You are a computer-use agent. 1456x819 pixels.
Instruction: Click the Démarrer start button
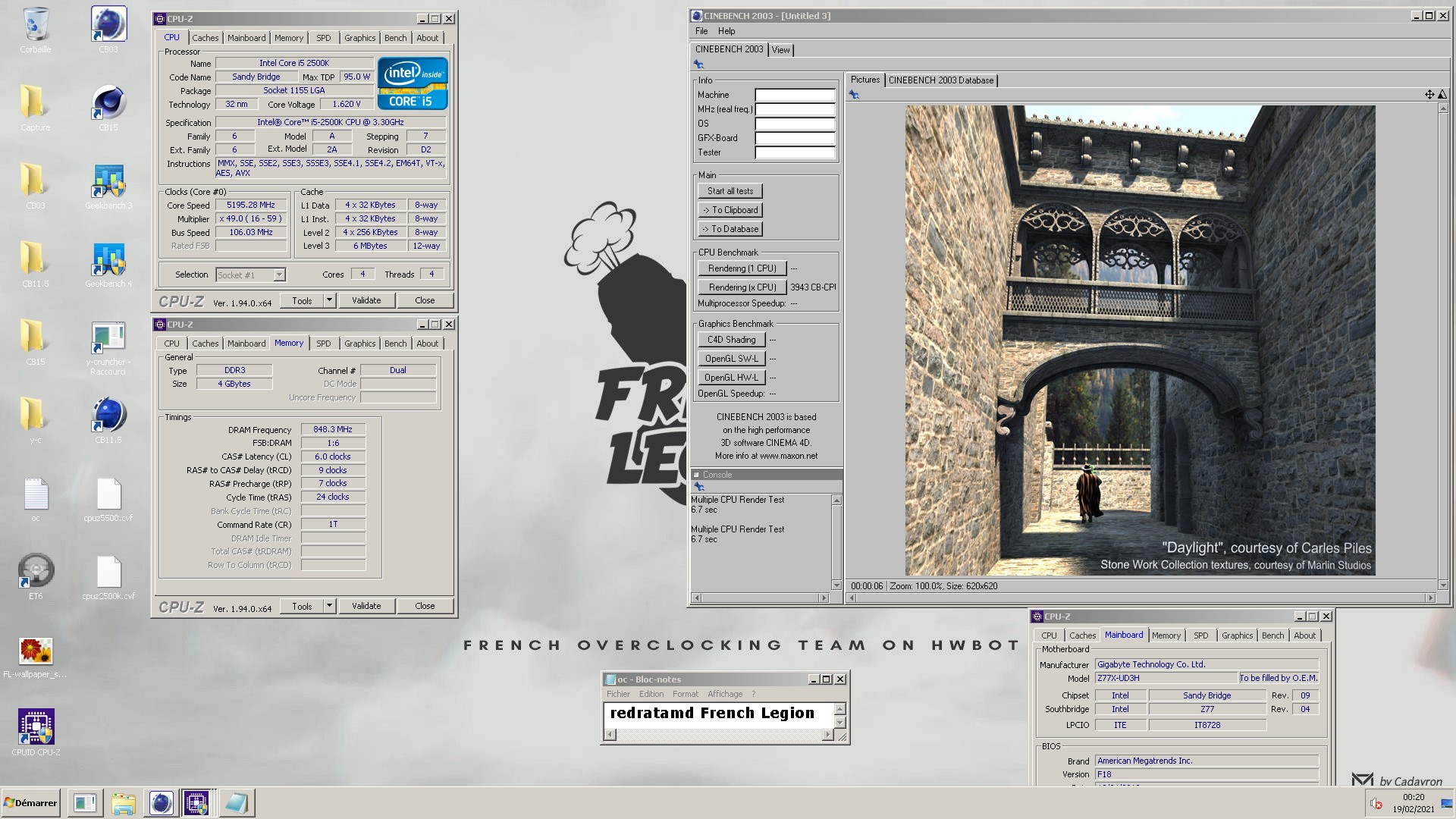pos(30,803)
